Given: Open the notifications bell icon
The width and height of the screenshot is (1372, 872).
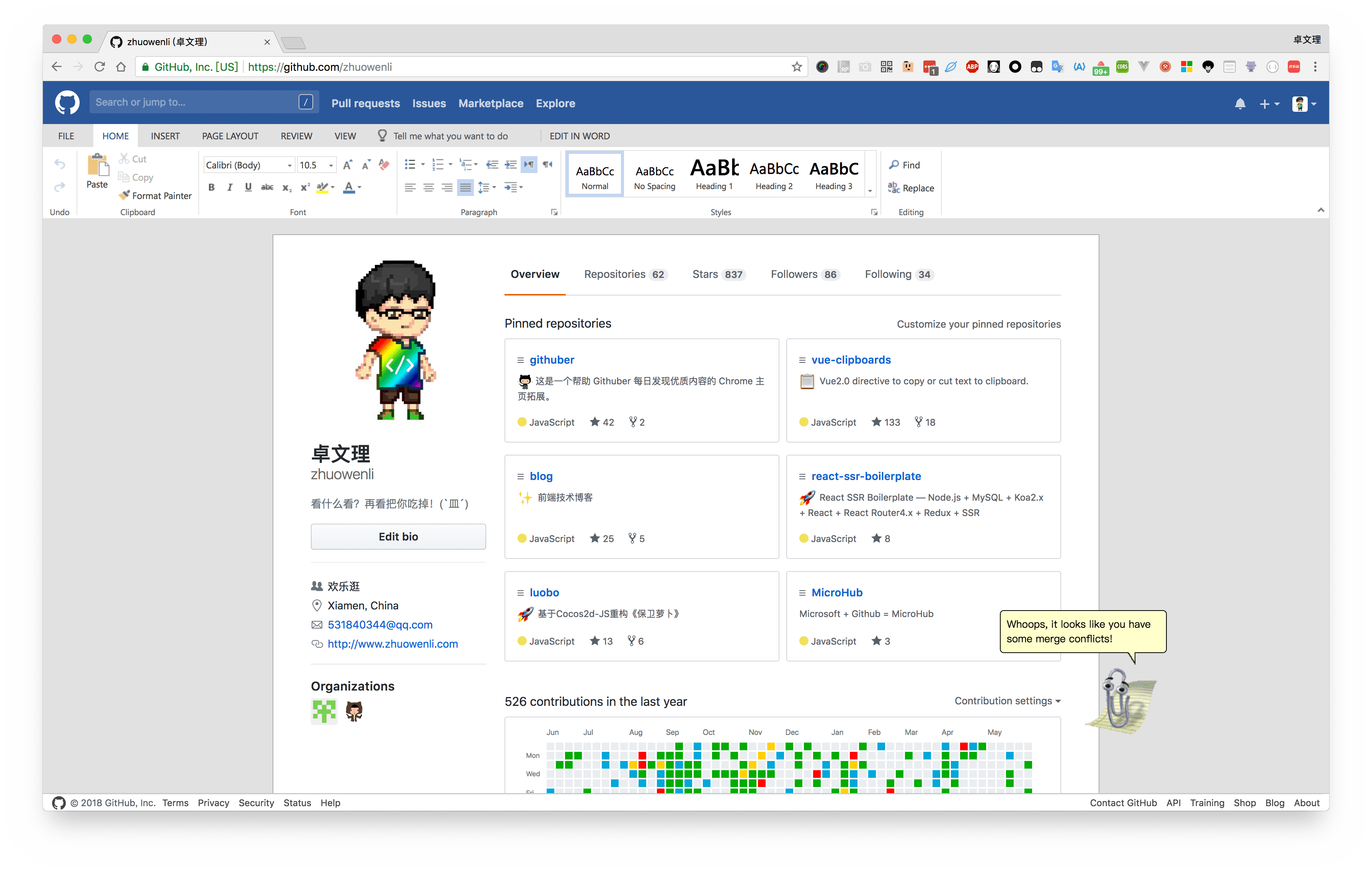Looking at the screenshot, I should tap(1240, 104).
